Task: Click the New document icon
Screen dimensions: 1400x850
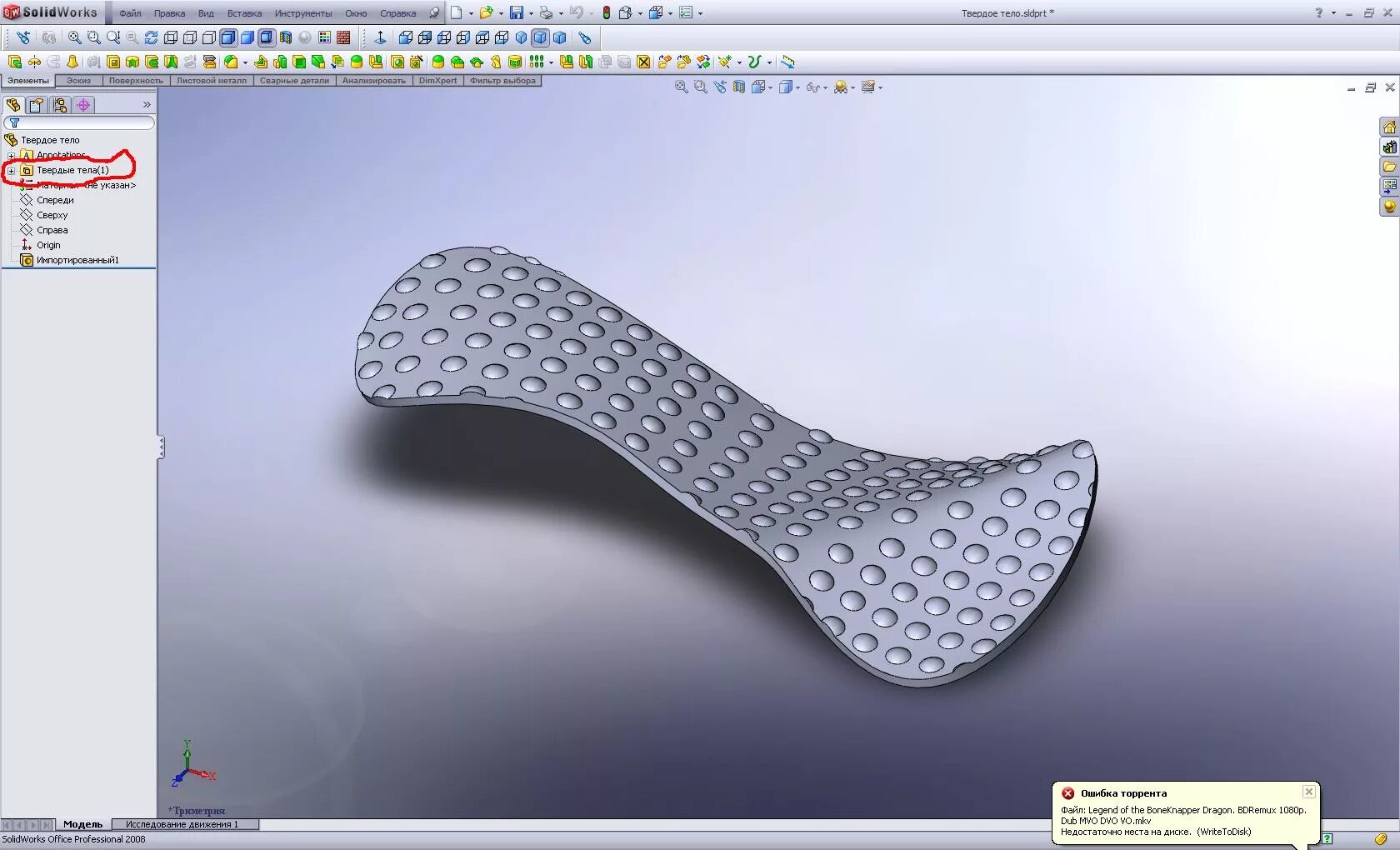Action: point(457,12)
